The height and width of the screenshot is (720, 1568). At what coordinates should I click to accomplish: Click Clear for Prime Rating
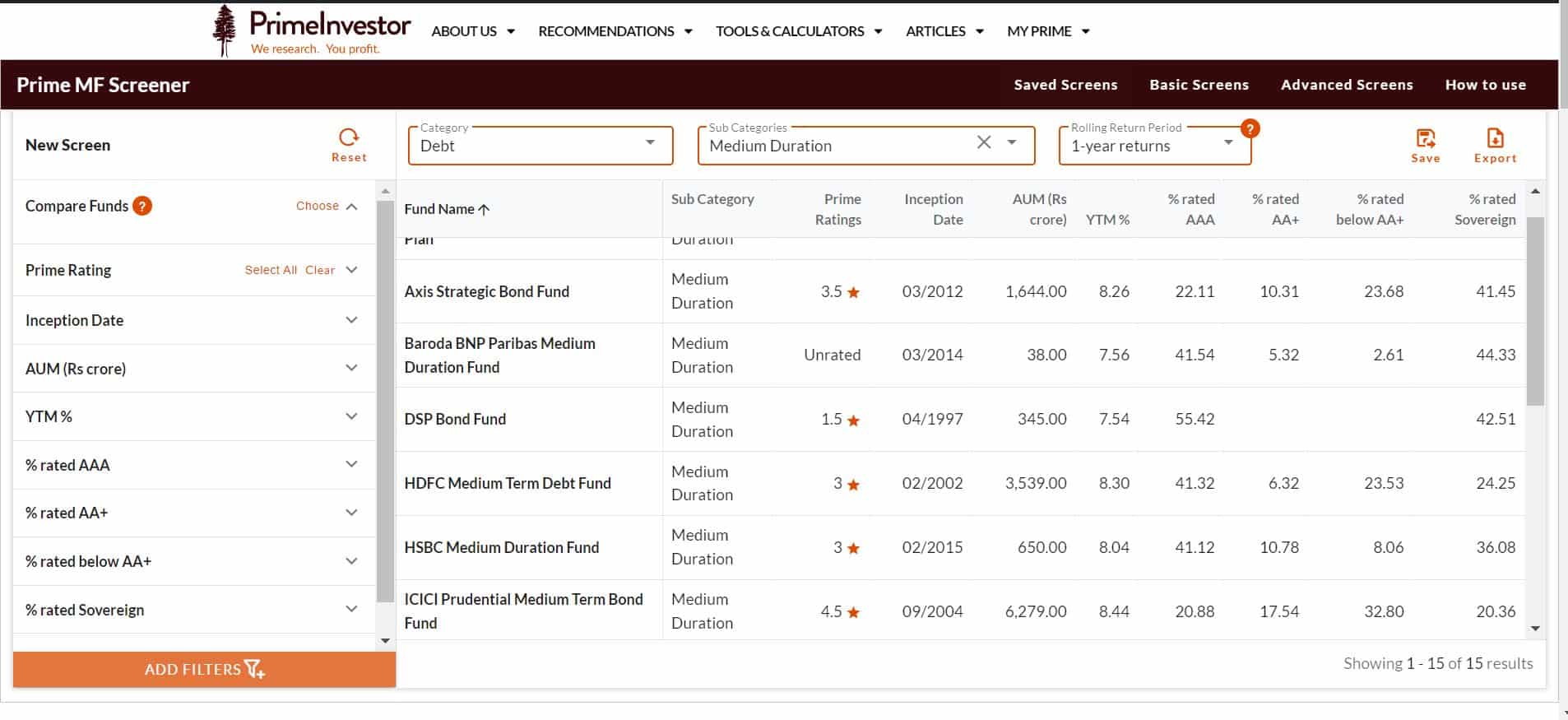320,270
